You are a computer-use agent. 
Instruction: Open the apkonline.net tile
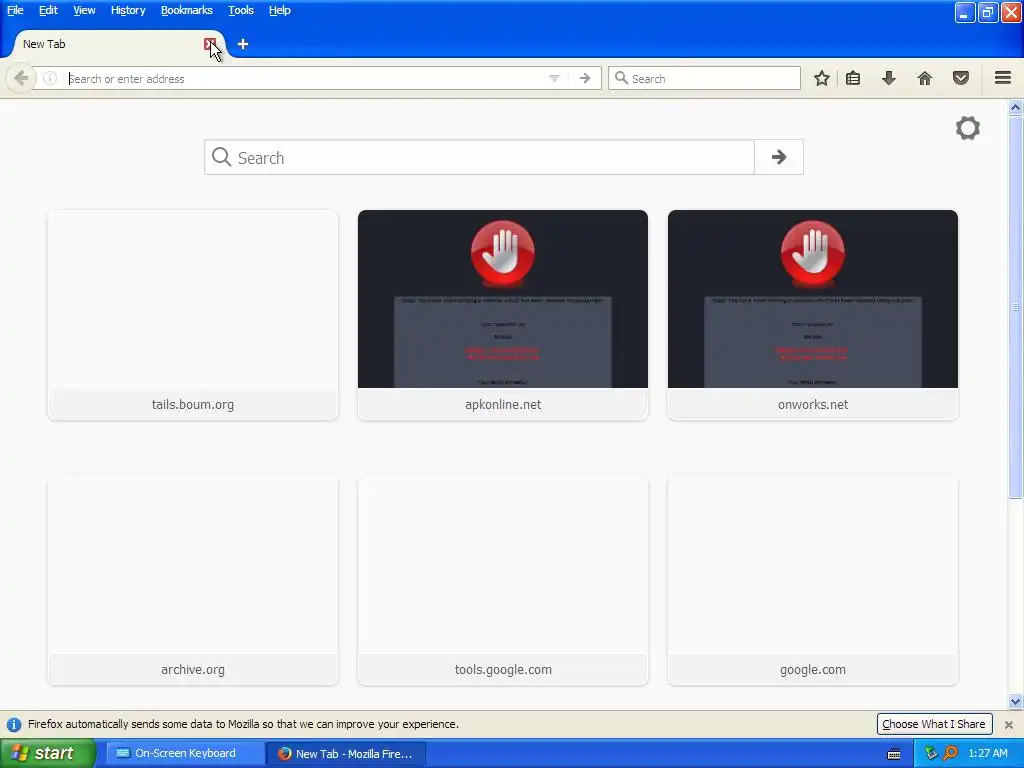[x=503, y=315]
